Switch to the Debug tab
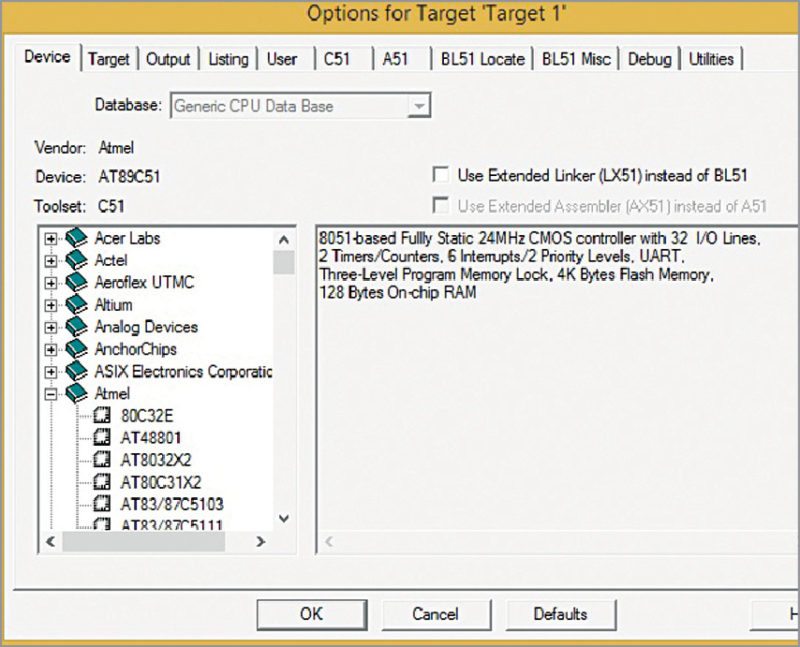Image resolution: width=800 pixels, height=647 pixels. [649, 59]
